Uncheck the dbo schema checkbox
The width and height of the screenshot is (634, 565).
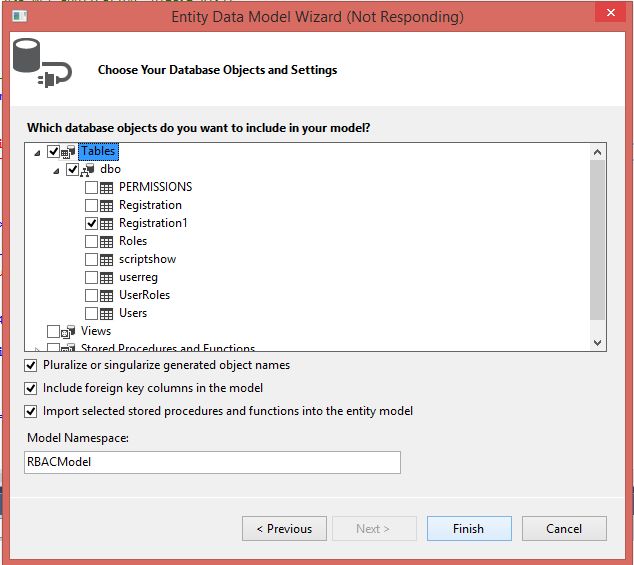[72, 169]
